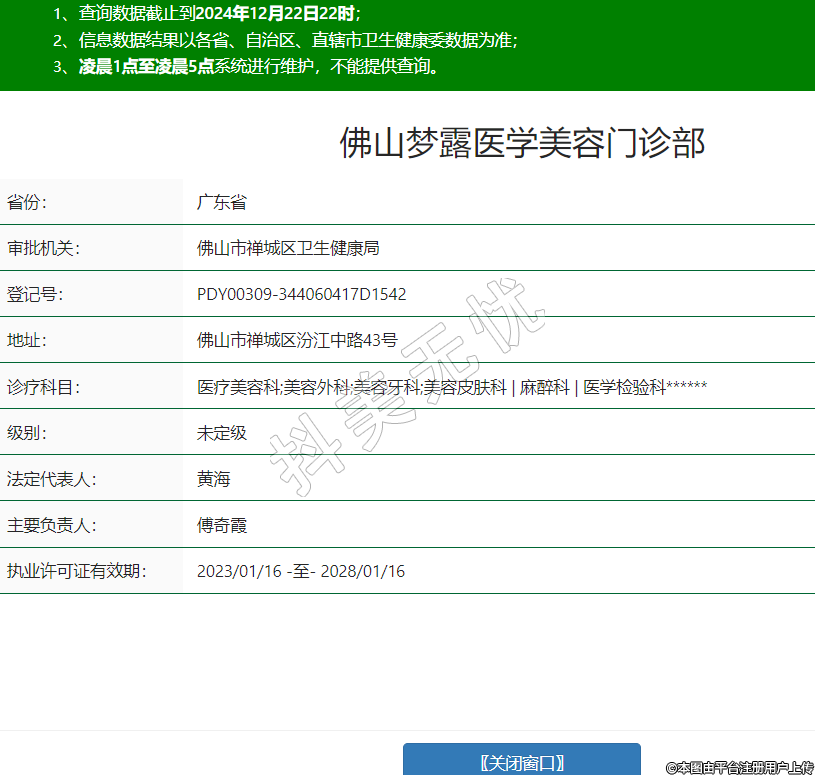
Task: Click the 关闭窗口 button
Action: click(x=521, y=762)
